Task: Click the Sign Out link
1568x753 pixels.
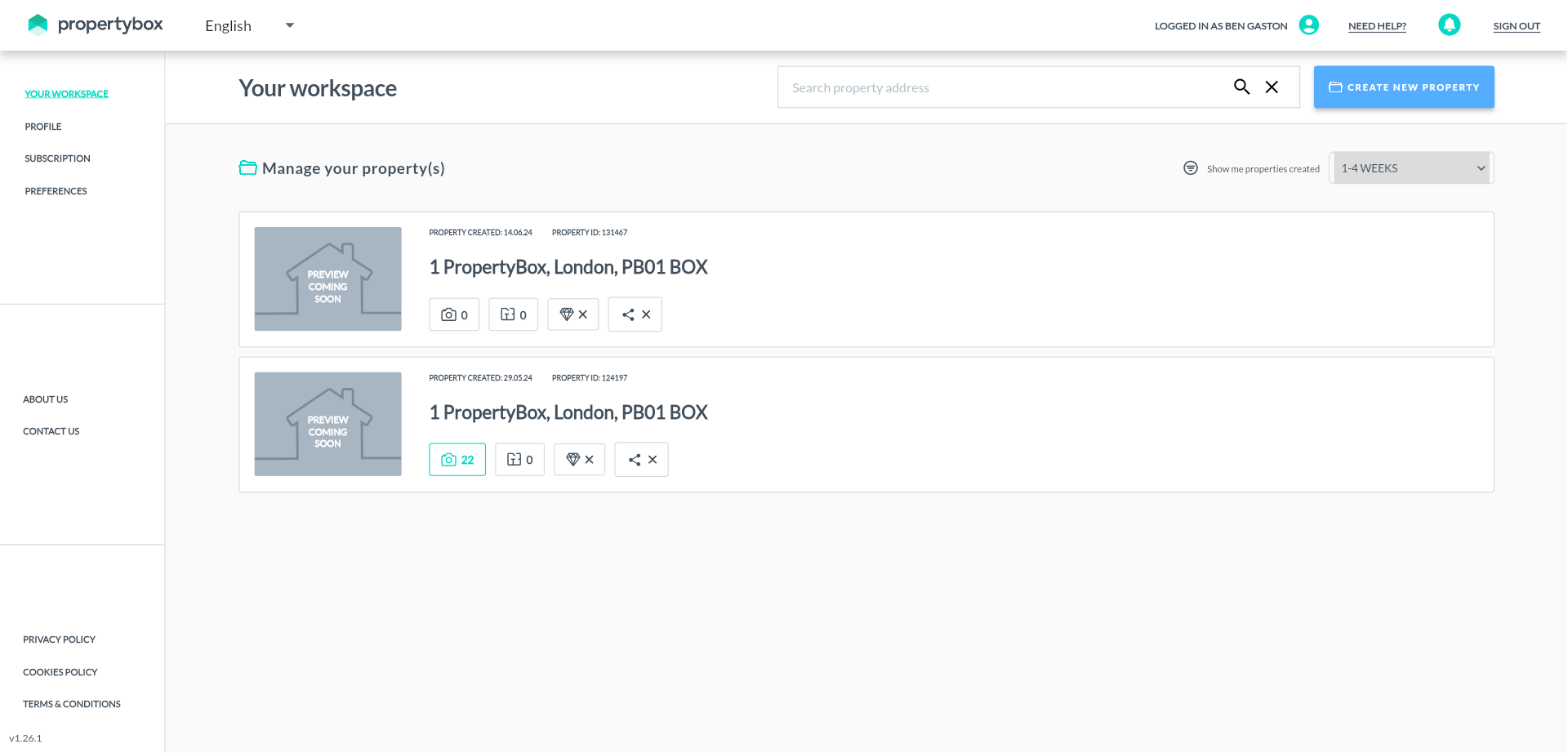Action: pyautogui.click(x=1516, y=26)
